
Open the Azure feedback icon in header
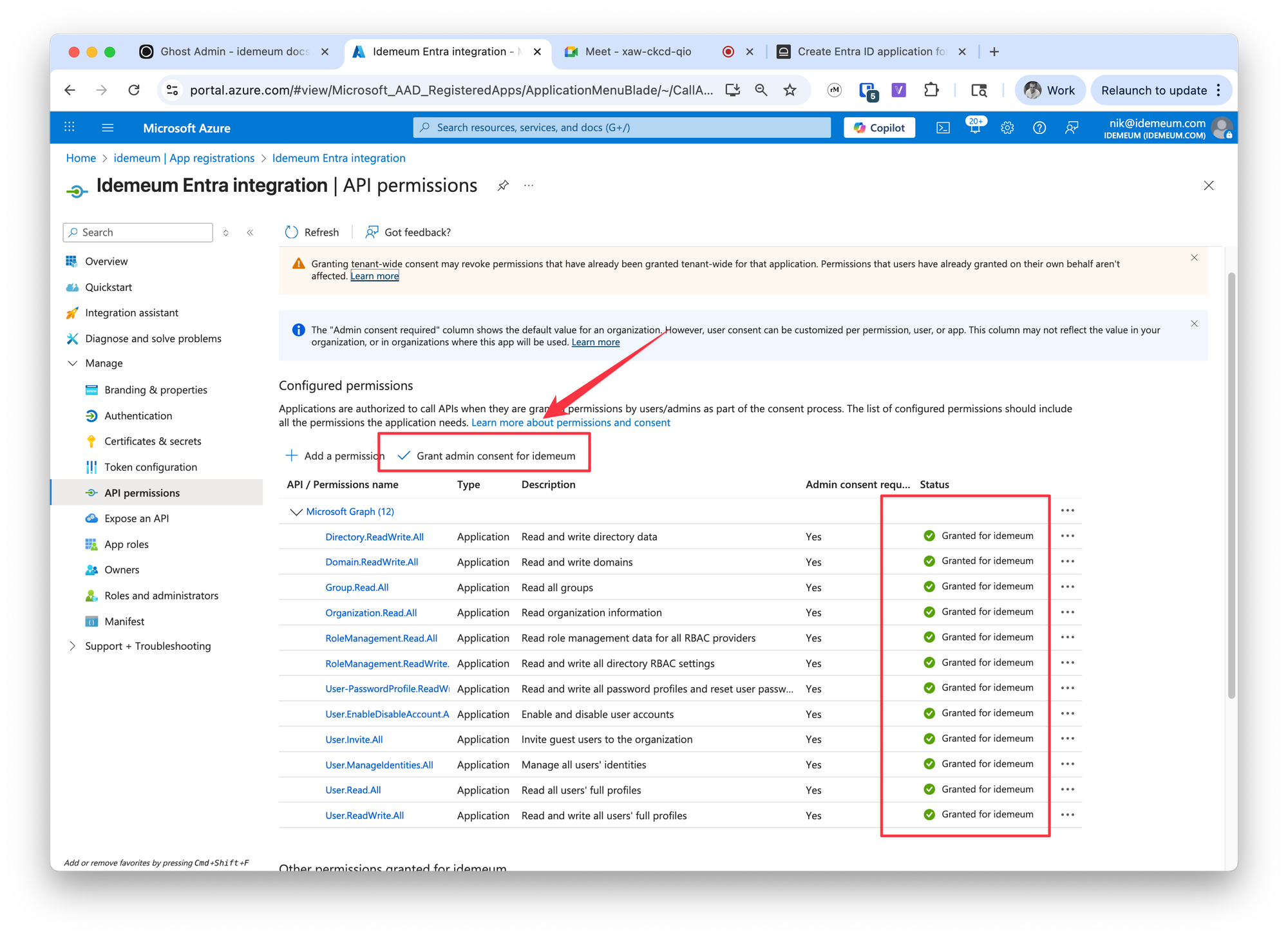coord(1072,128)
